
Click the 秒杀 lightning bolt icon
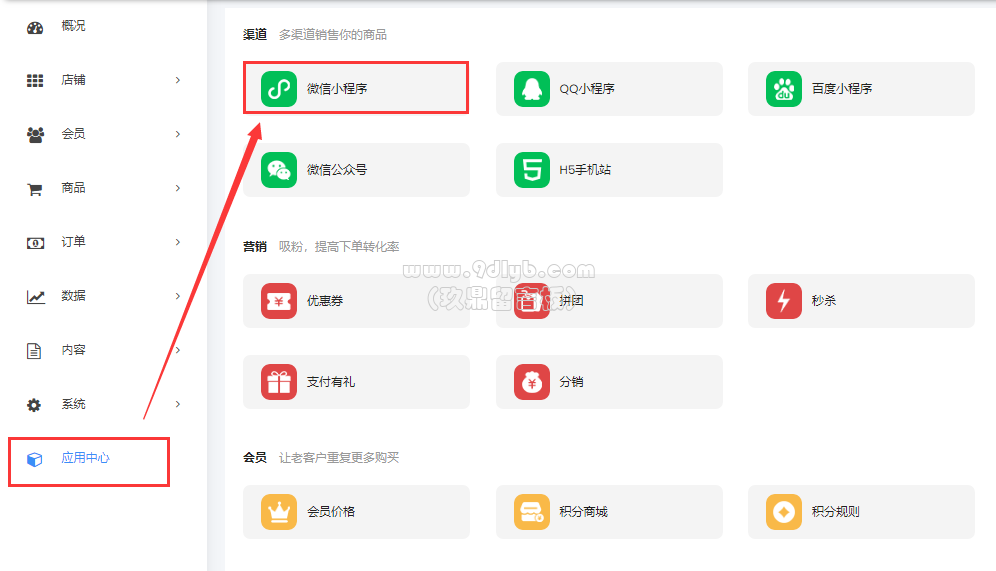(x=784, y=300)
